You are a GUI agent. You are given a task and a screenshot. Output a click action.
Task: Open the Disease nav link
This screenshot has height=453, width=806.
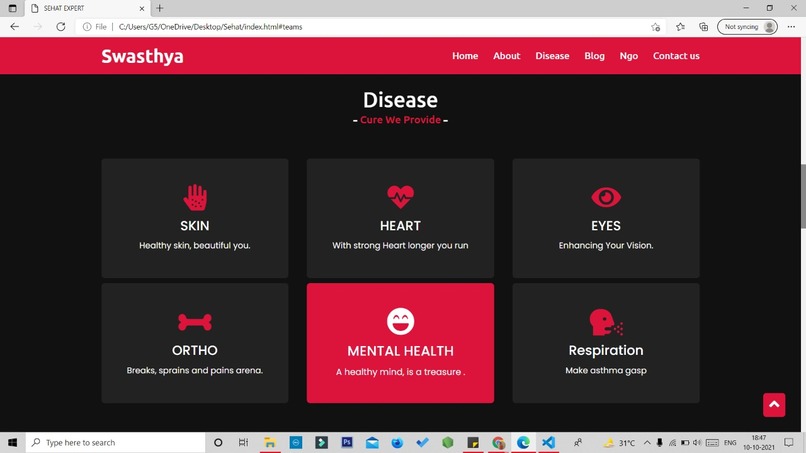click(x=552, y=56)
